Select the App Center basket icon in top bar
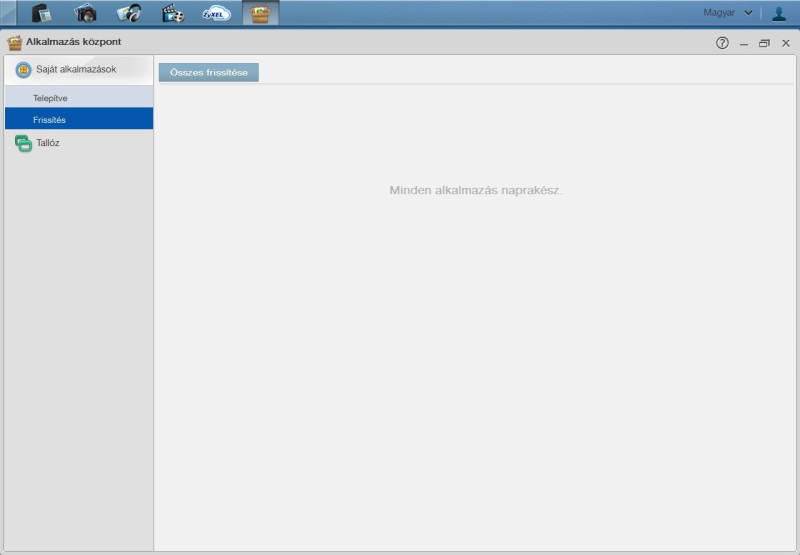 point(260,13)
